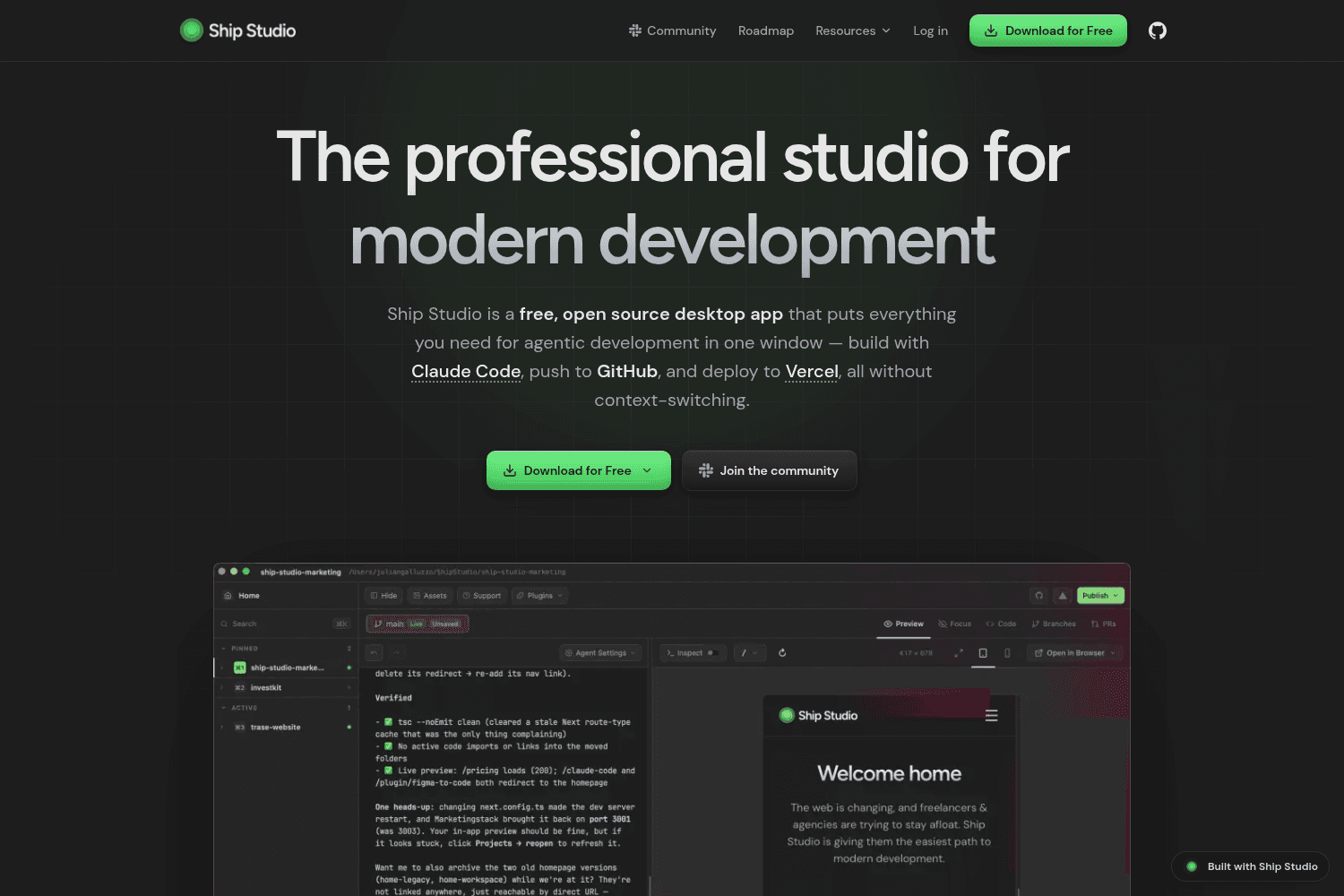Screen dimensions: 1344x896
Task: Open the hero download options chevron
Action: click(x=647, y=470)
